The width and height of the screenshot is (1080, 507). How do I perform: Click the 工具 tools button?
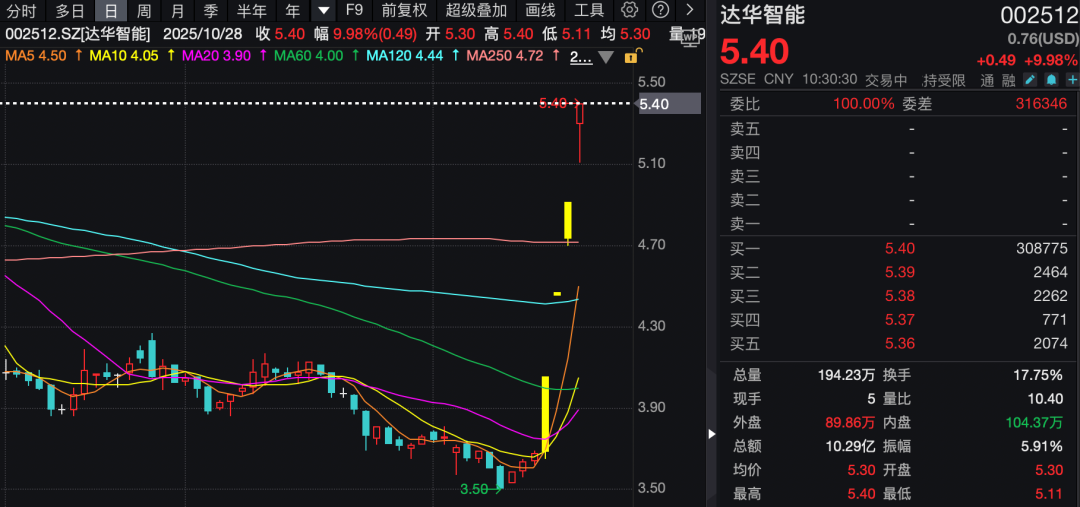[589, 11]
